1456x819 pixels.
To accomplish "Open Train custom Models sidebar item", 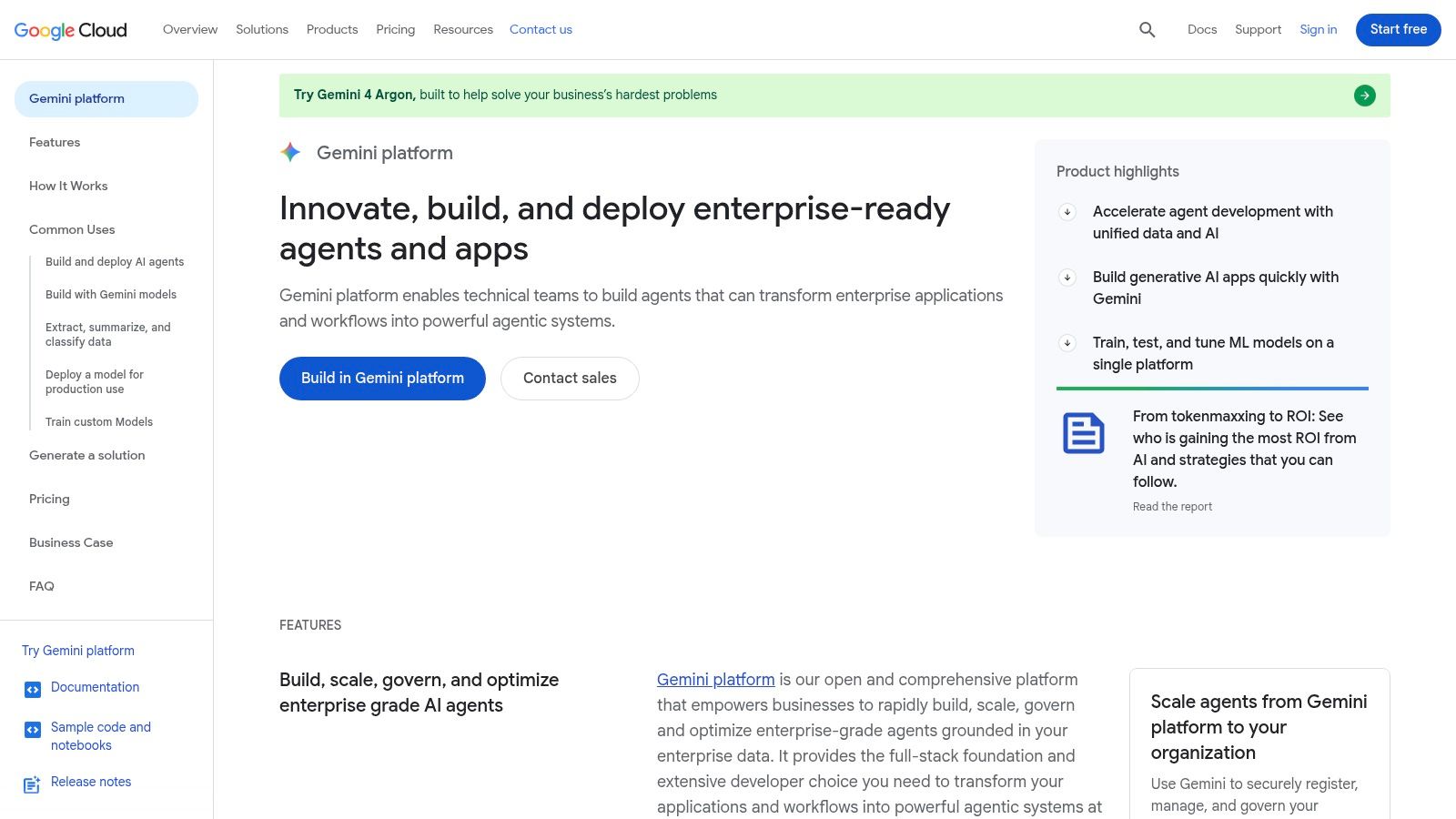I will pyautogui.click(x=99, y=422).
